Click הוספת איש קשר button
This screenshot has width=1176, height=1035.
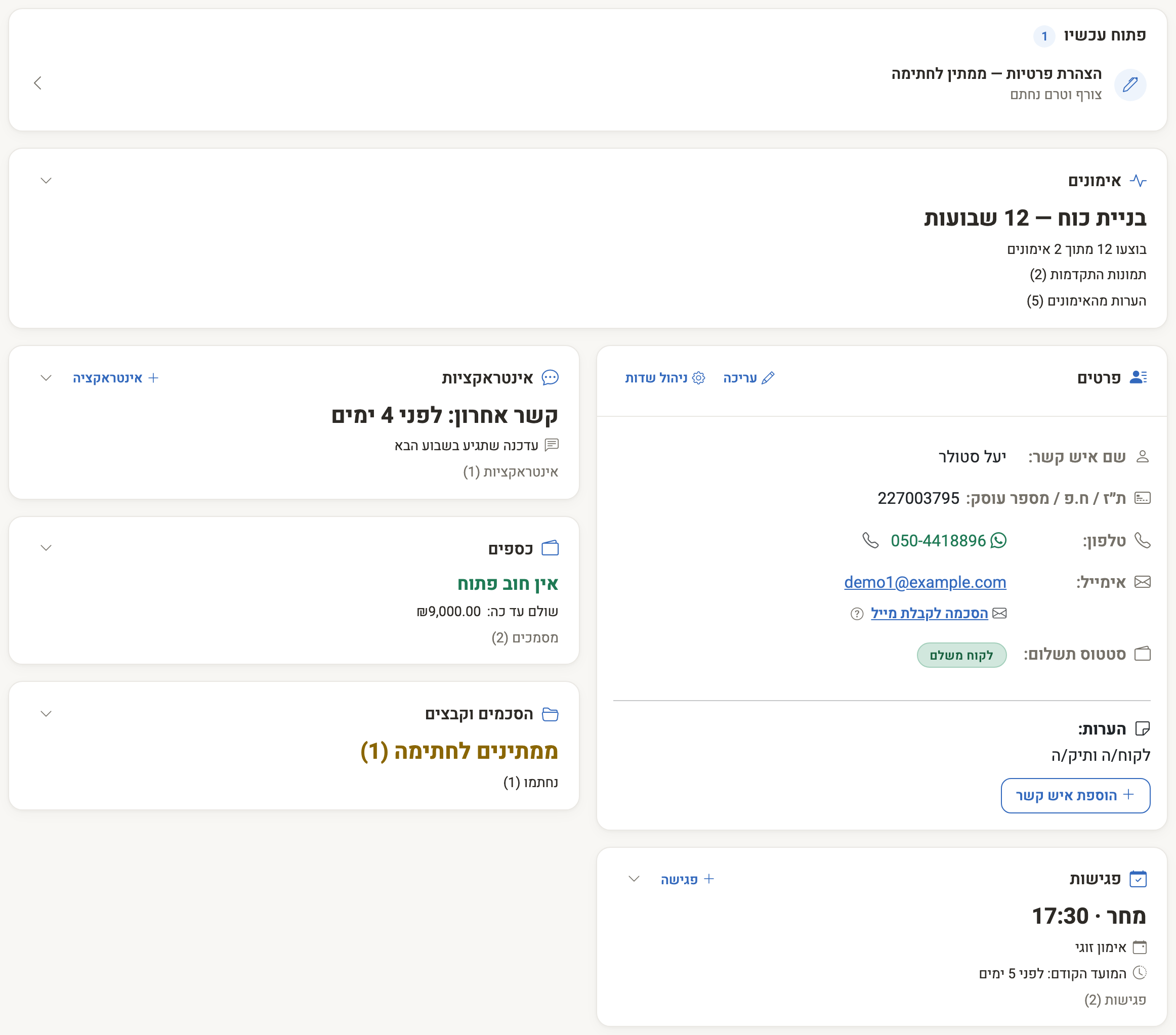coord(1075,796)
